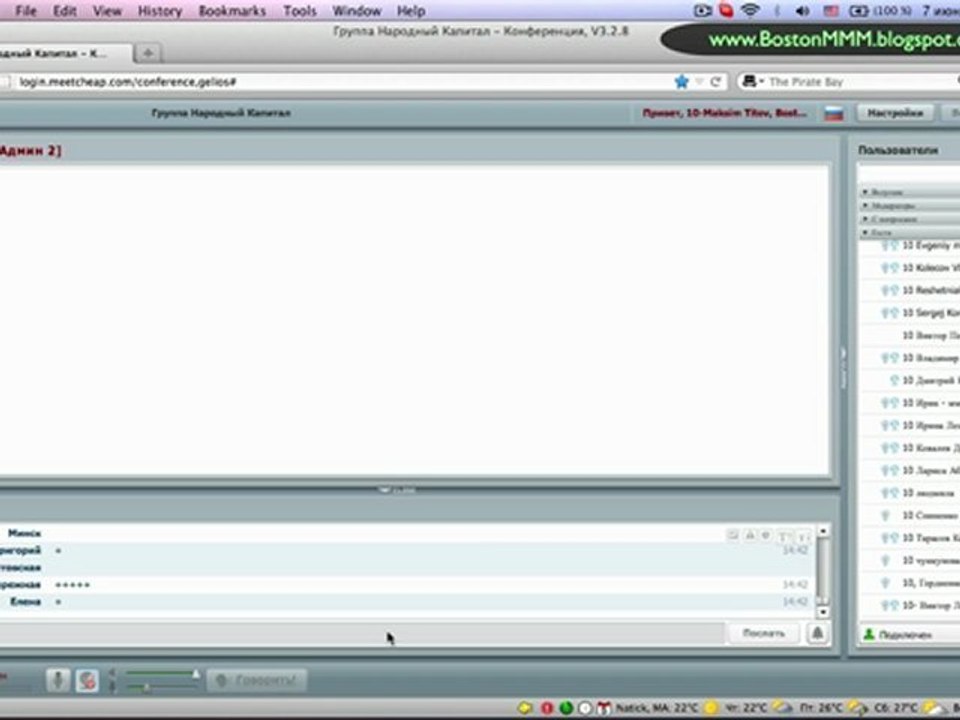Open the Help menu
960x720 pixels.
[411, 10]
